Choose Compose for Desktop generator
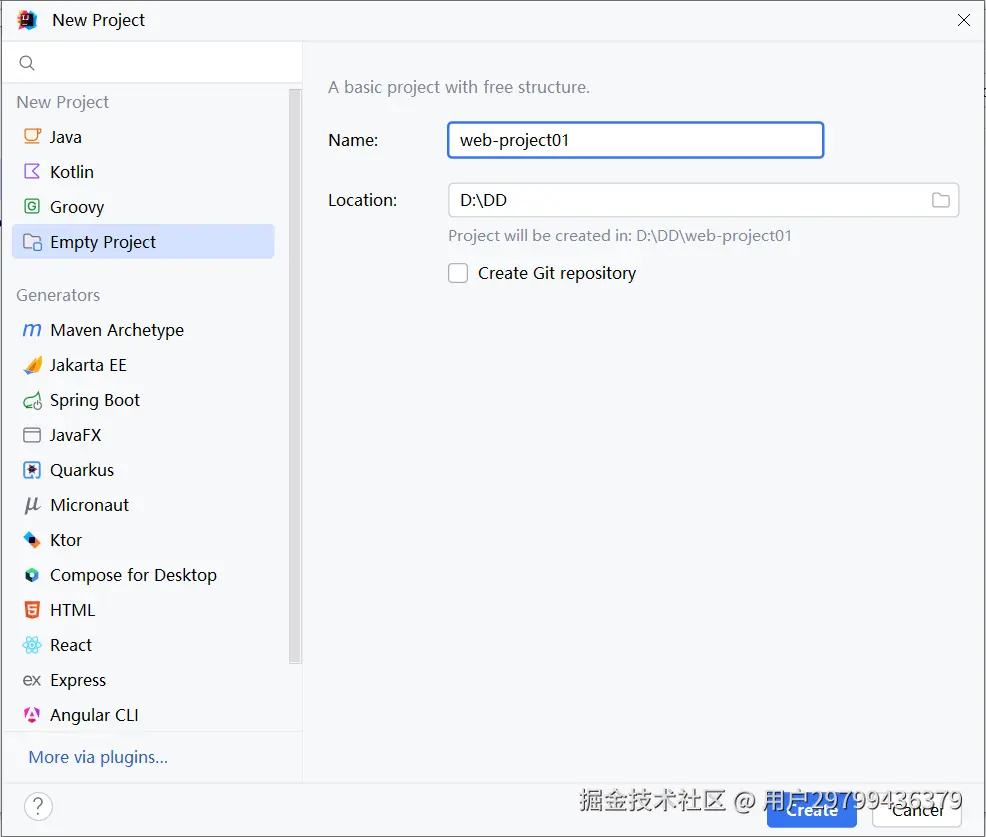This screenshot has width=986, height=837. [x=143, y=575]
